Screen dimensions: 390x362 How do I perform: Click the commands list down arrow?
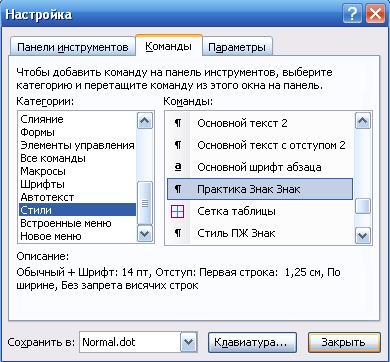click(x=363, y=236)
